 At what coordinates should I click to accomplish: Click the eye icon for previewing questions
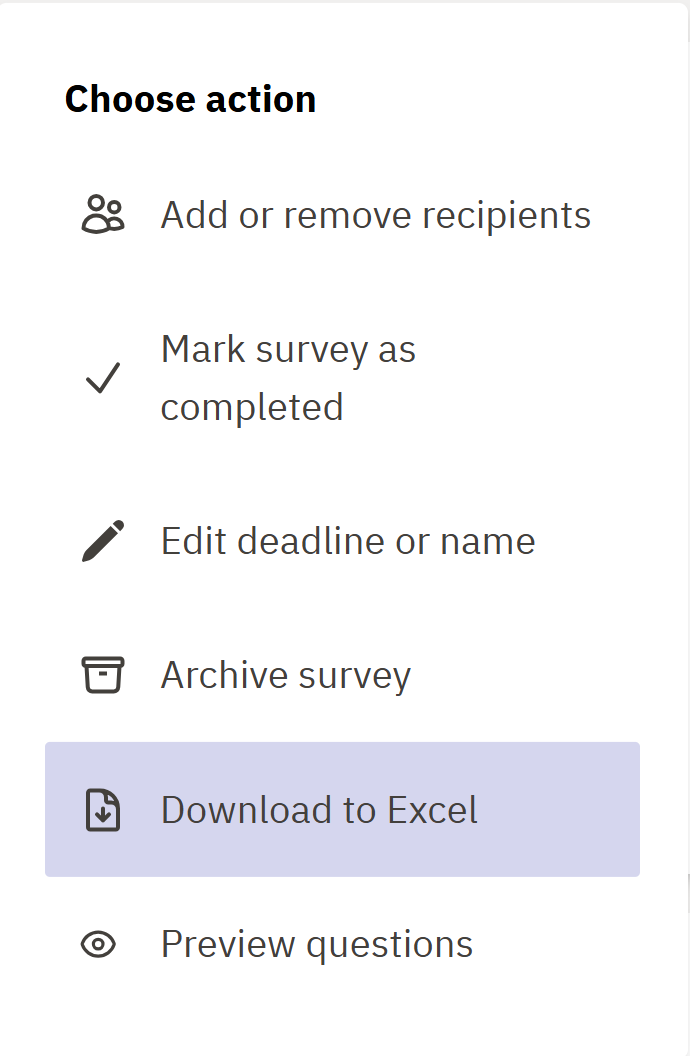(99, 944)
